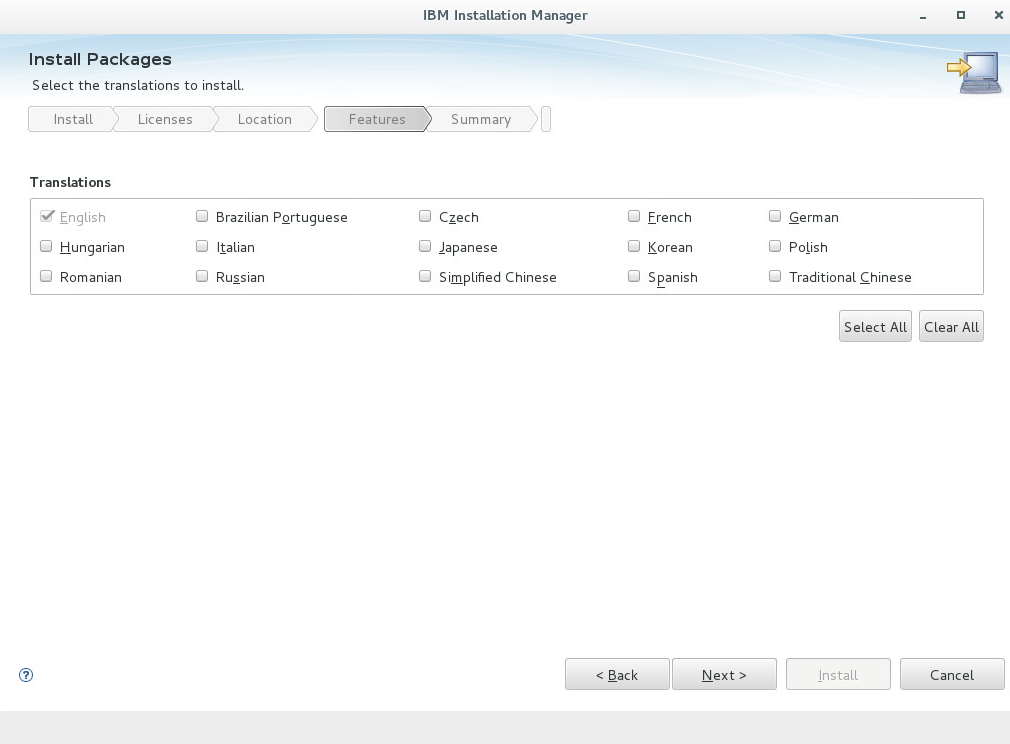Select the Russian translation checkbox
Viewport: 1010px width, 744px height.
(x=202, y=276)
